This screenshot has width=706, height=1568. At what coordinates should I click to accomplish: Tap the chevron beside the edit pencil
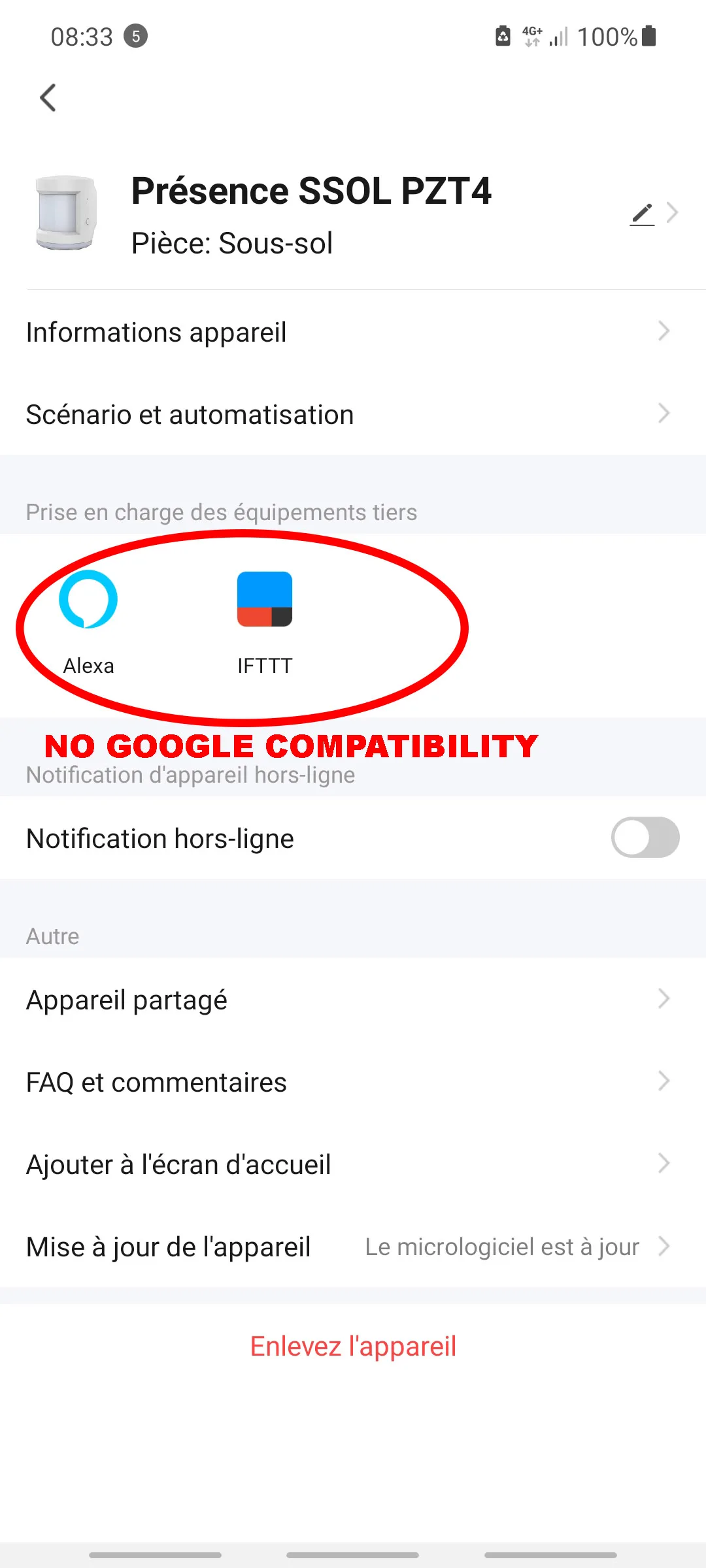click(x=672, y=212)
